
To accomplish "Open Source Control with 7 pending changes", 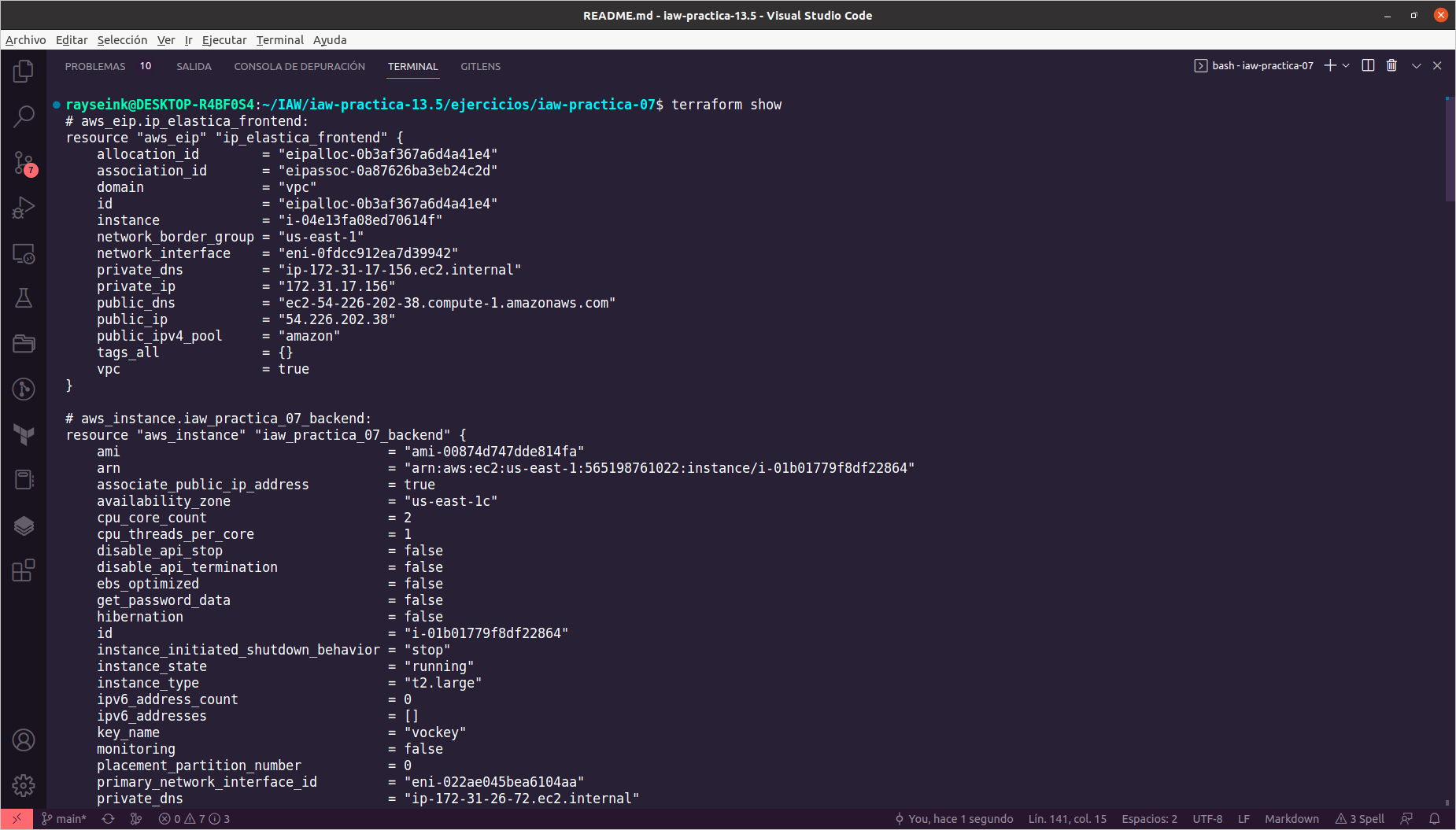I will coord(24,163).
